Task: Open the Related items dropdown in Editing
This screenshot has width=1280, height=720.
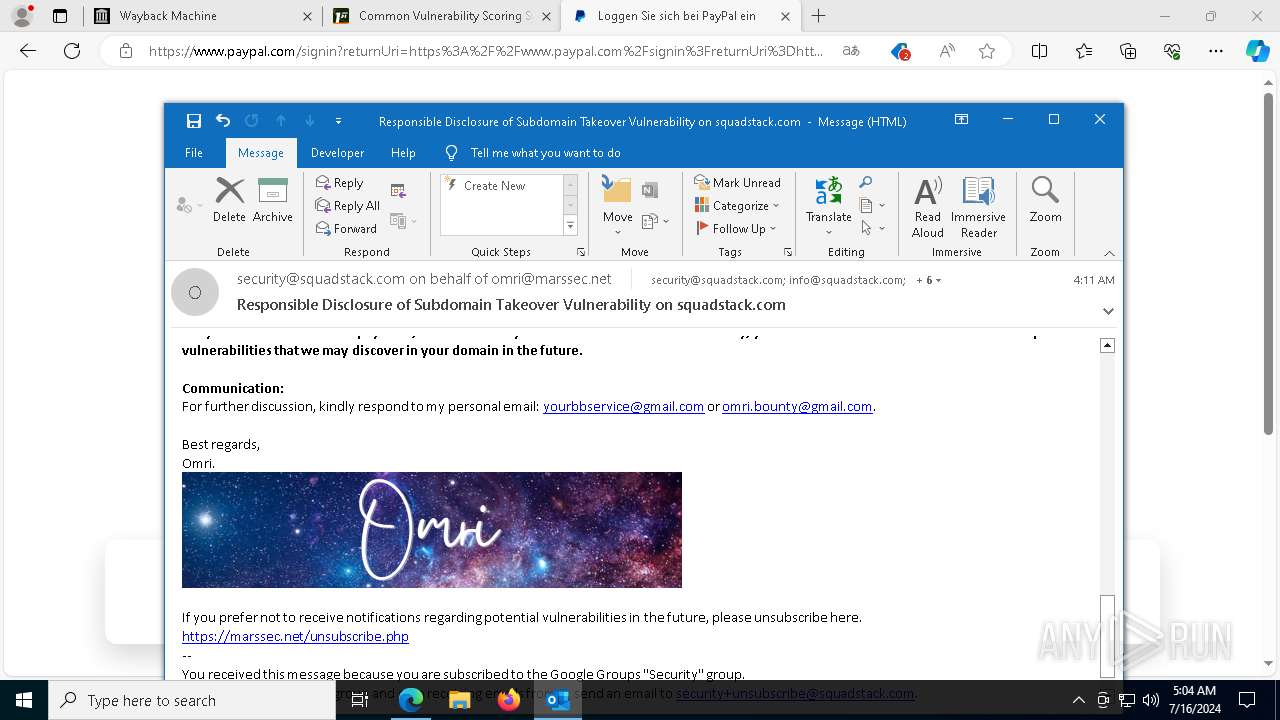Action: coord(872,206)
